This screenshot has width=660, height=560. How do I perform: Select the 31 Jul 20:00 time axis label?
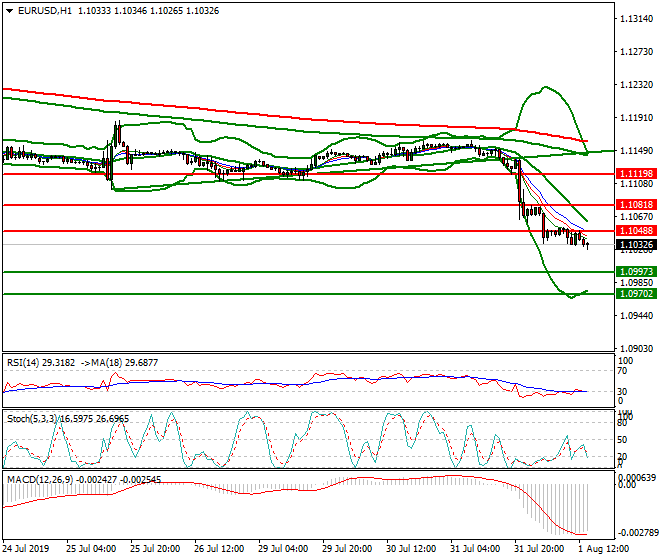click(539, 549)
